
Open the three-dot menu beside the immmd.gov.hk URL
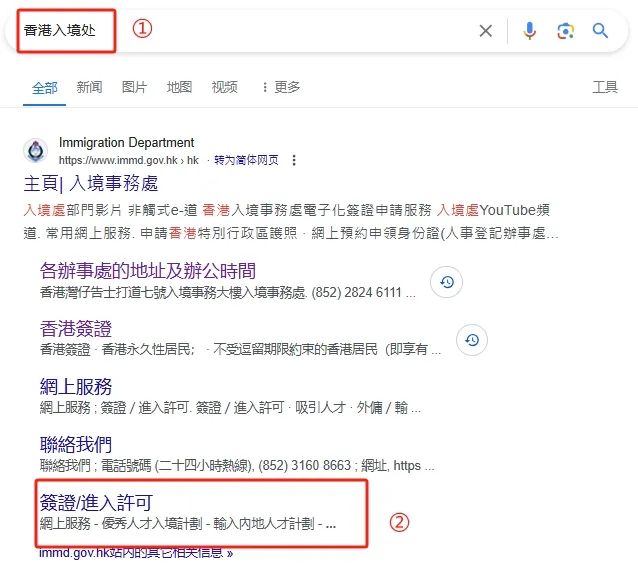[294, 160]
